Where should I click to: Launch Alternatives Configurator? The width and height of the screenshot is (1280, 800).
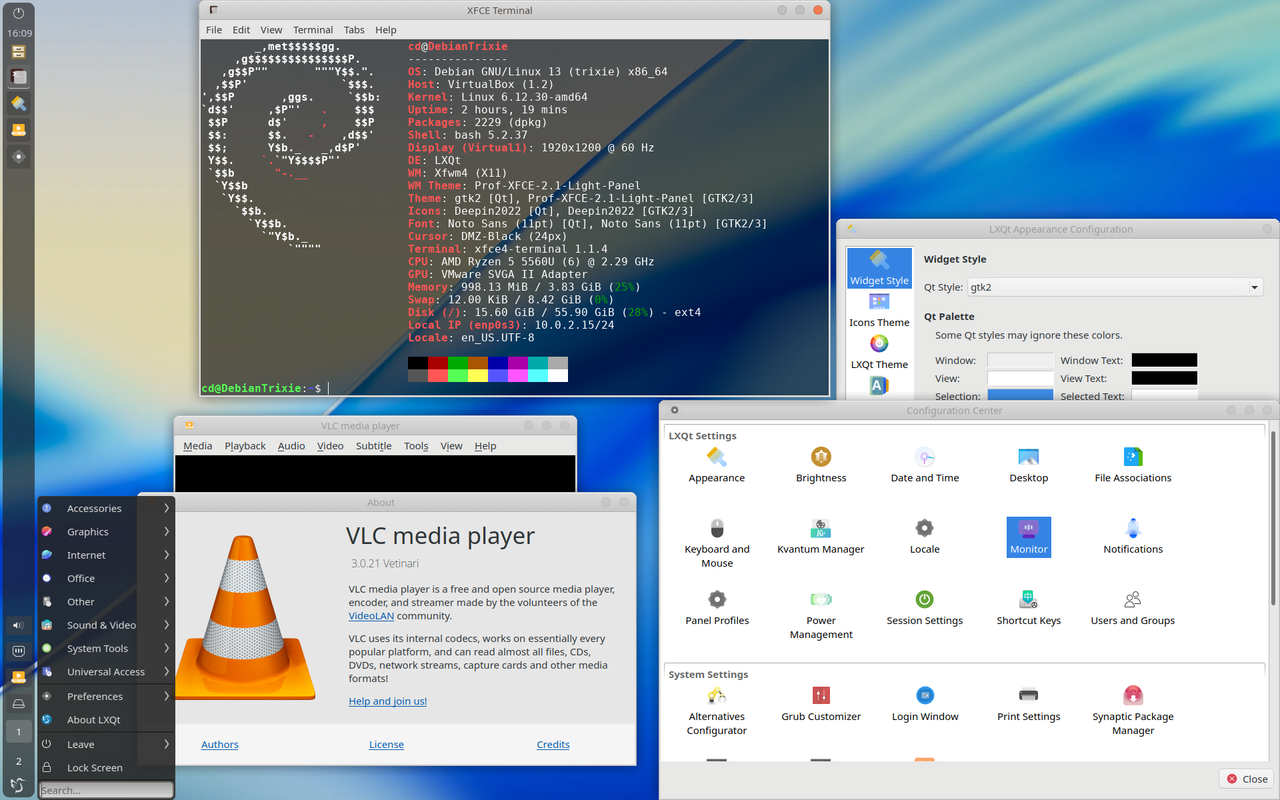click(x=717, y=710)
